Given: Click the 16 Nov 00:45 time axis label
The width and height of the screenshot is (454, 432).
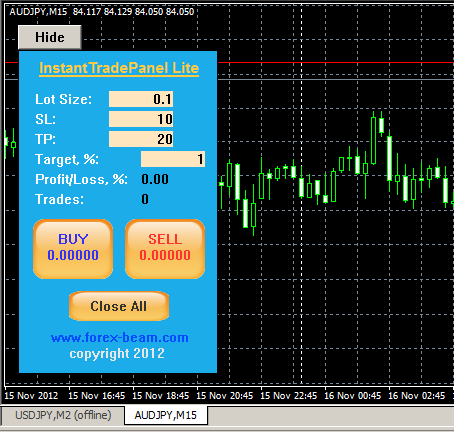Looking at the screenshot, I should coord(352,396).
